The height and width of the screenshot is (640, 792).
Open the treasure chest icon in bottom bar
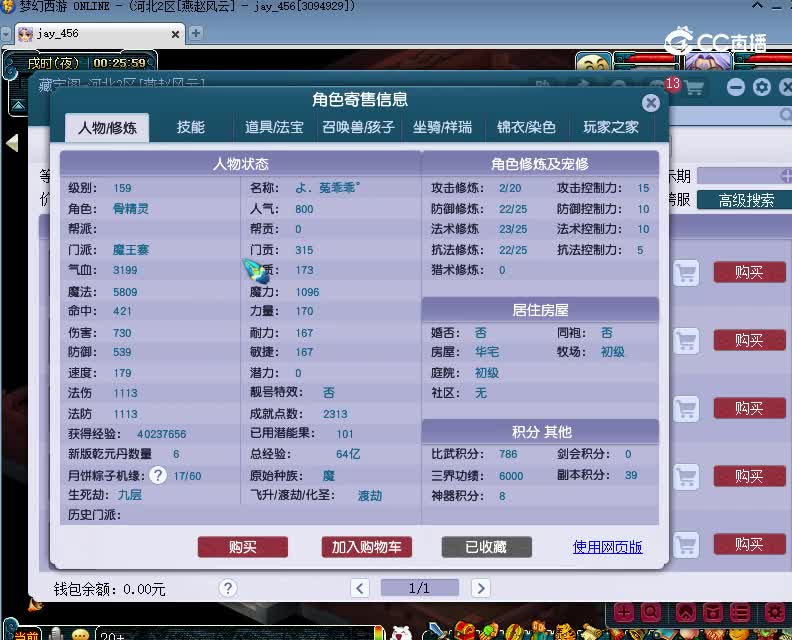(x=464, y=631)
